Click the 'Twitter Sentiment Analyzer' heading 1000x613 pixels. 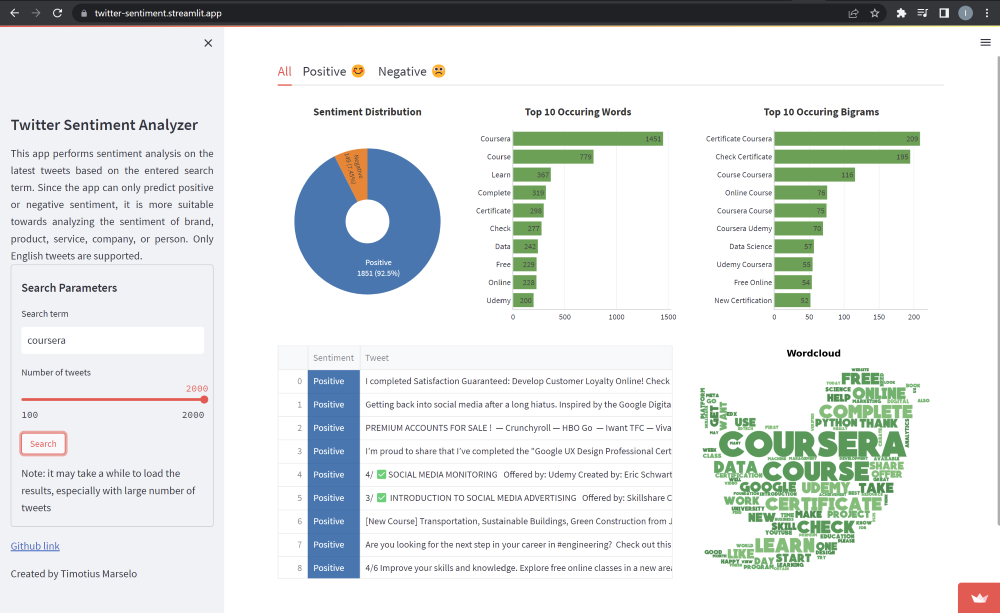tap(105, 125)
